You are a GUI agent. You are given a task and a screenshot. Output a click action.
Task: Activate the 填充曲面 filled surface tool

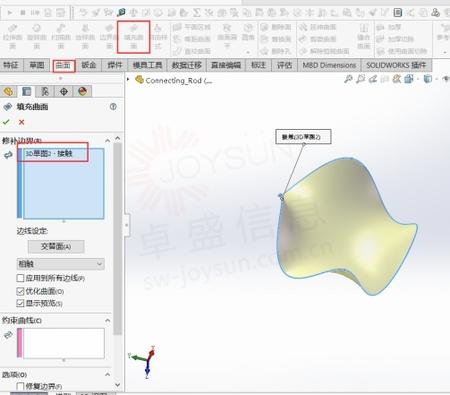tap(133, 36)
